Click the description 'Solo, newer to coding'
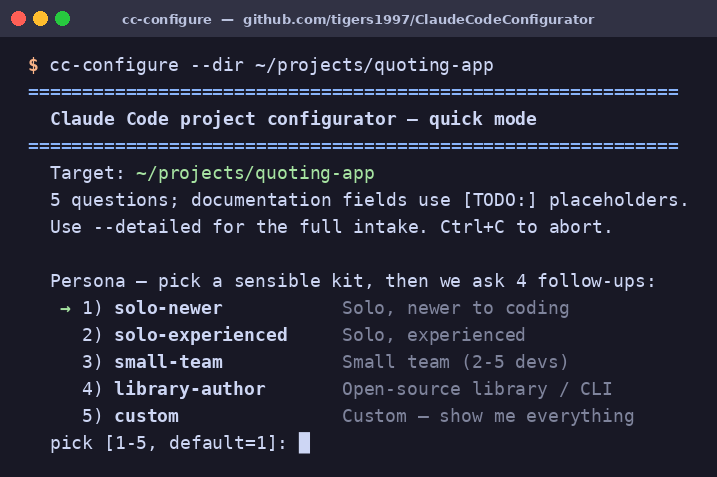 [455, 308]
